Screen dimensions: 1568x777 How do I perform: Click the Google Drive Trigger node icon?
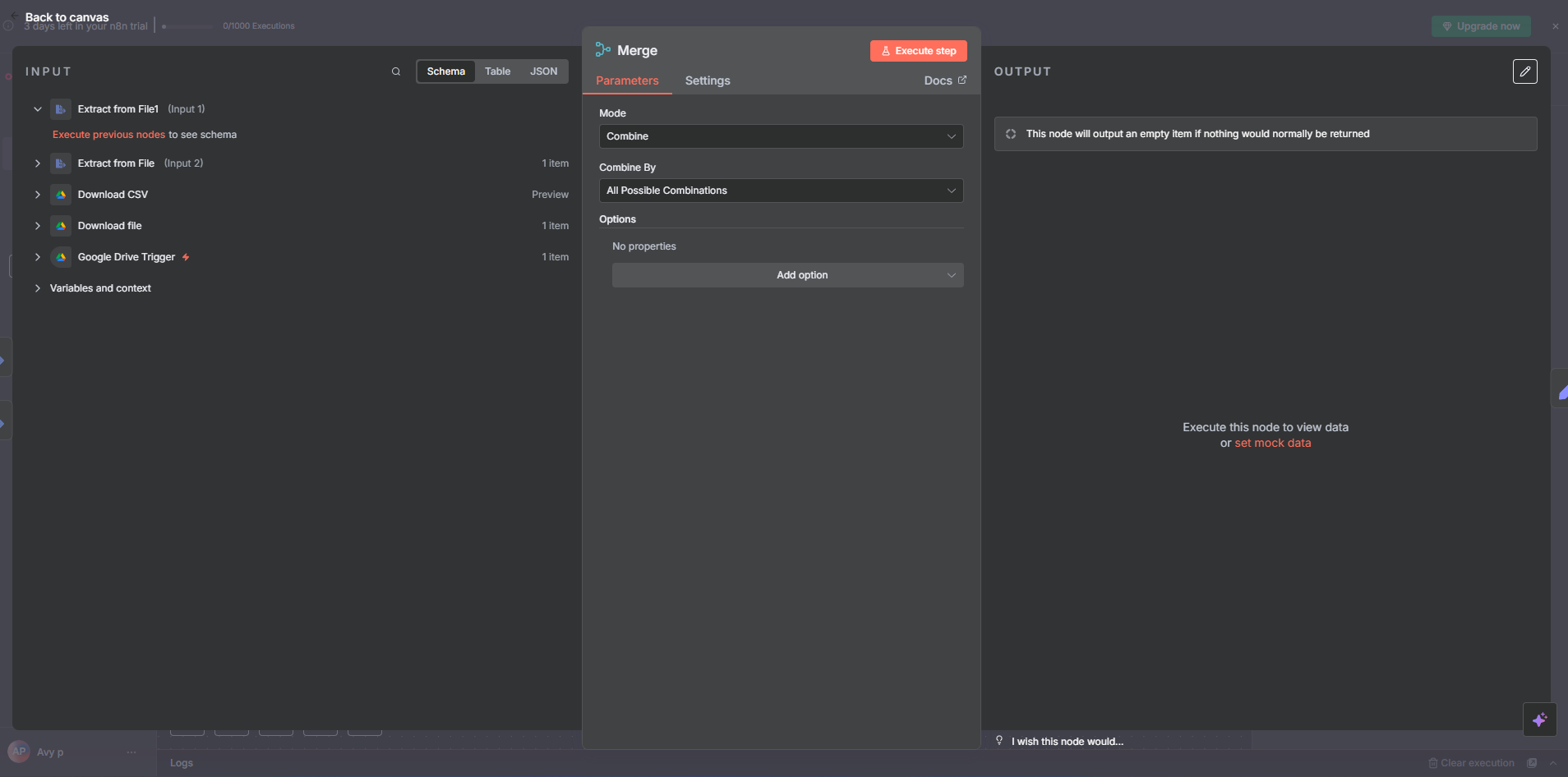pyautogui.click(x=61, y=257)
